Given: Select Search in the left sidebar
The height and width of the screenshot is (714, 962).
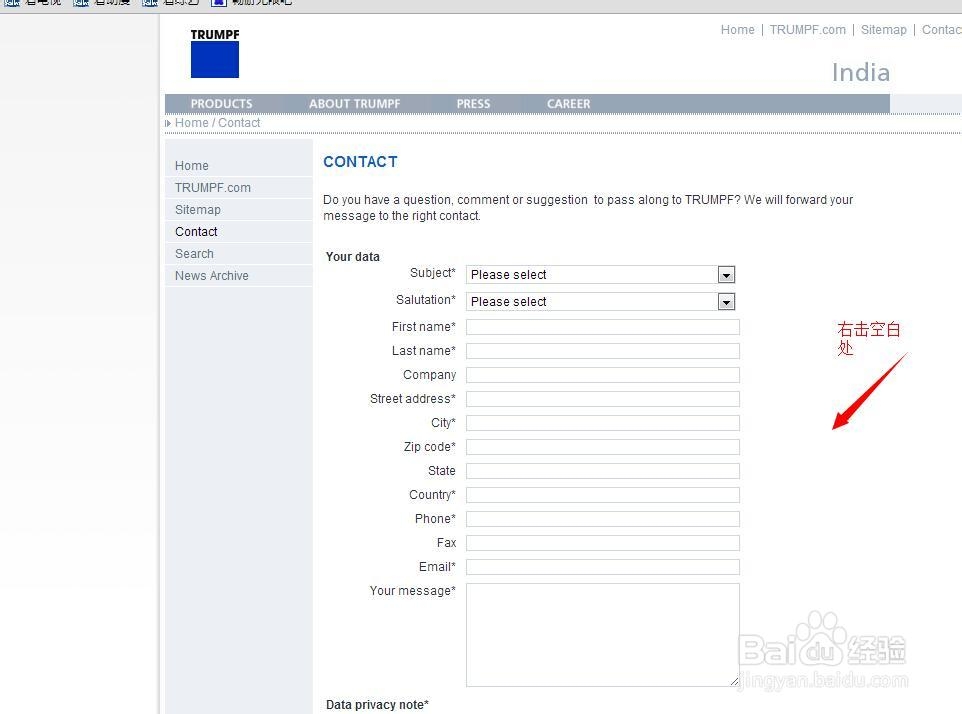Looking at the screenshot, I should tap(194, 254).
